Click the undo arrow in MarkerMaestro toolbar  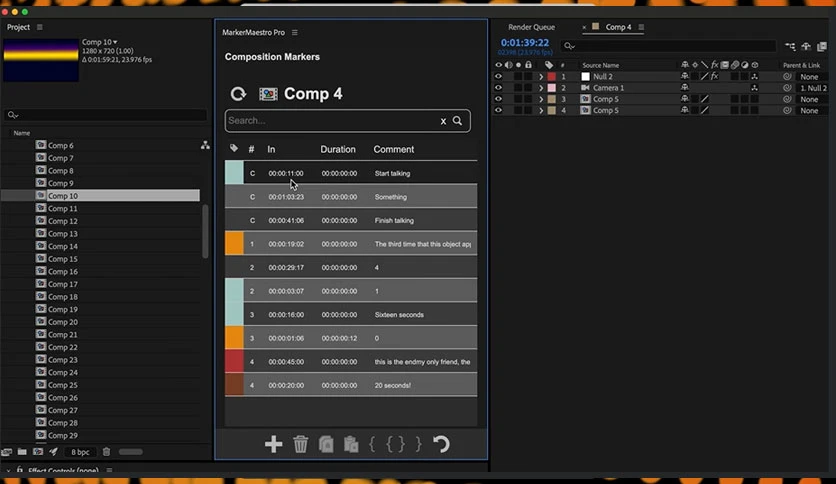pyautogui.click(x=441, y=444)
